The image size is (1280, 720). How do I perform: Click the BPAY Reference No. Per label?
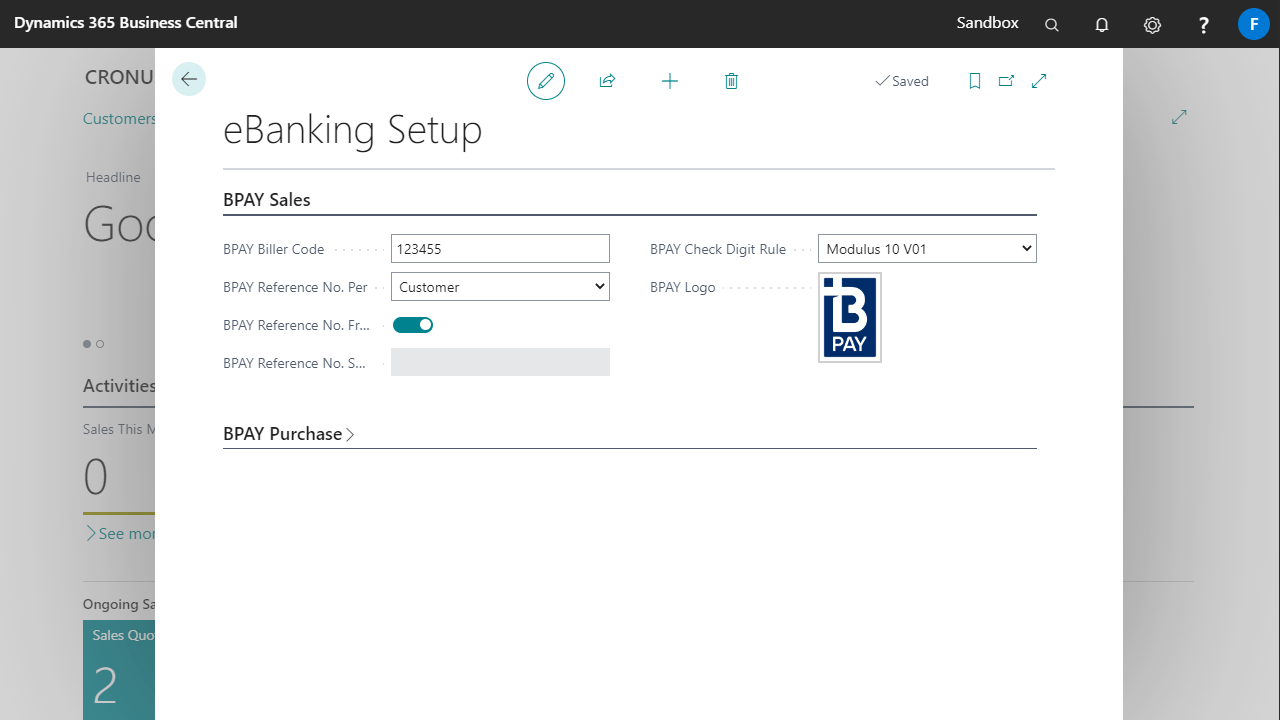(296, 287)
